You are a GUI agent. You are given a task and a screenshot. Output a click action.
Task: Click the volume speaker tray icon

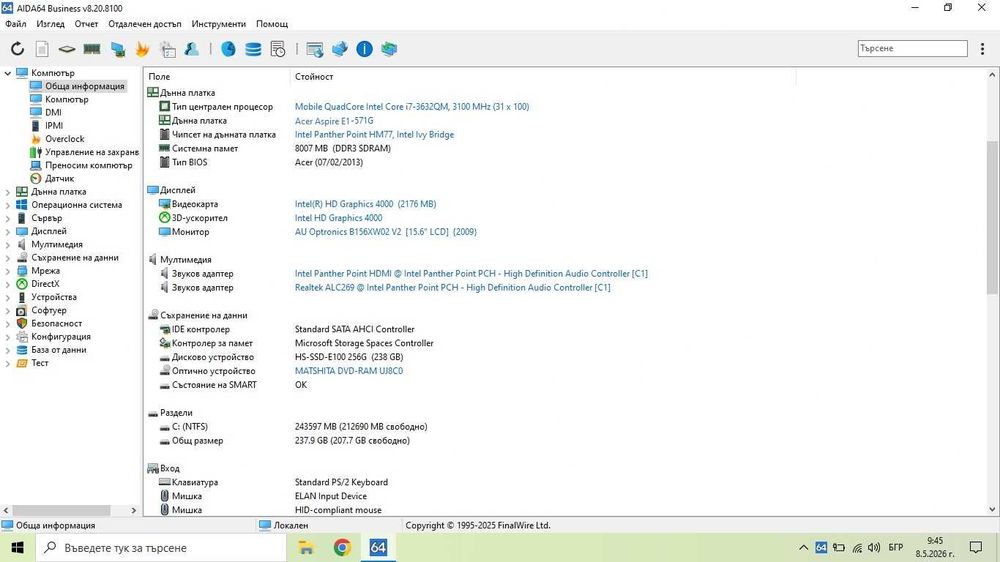(x=874, y=547)
